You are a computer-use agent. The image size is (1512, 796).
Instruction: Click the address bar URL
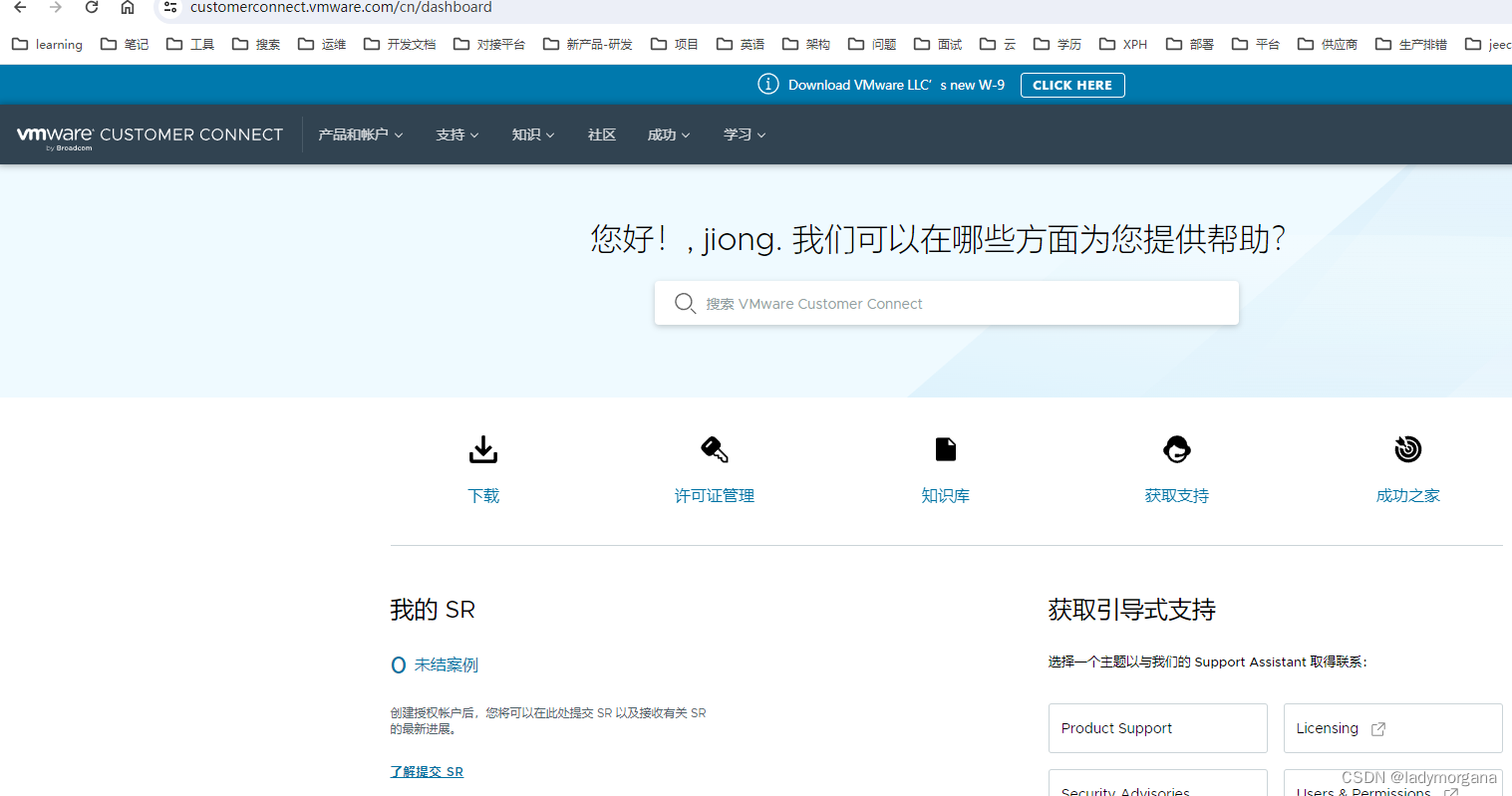(x=341, y=7)
